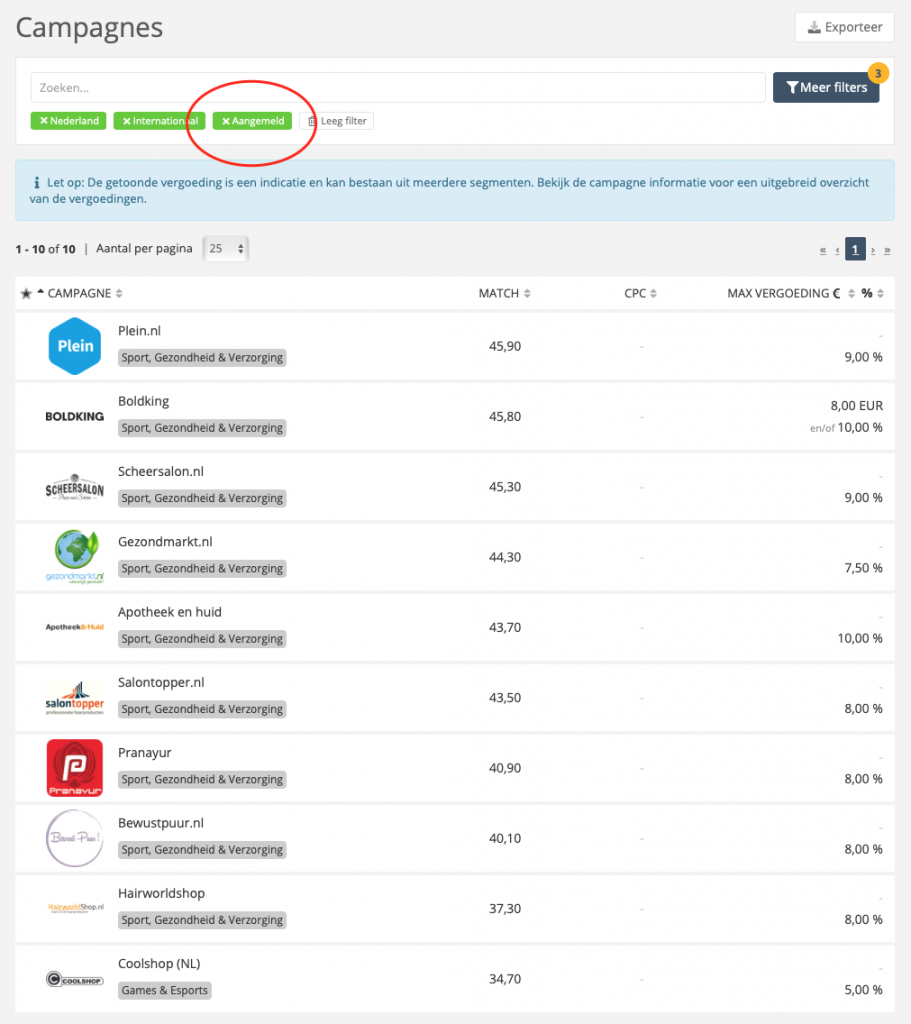This screenshot has height=1024, width=911.
Task: Open the Hairworldshop campaign name
Action: pos(161,893)
